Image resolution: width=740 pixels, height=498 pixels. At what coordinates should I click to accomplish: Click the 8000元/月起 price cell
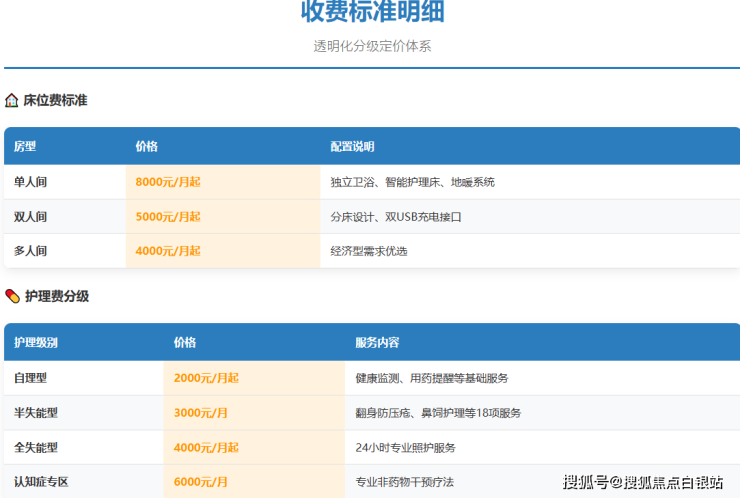[x=168, y=182]
